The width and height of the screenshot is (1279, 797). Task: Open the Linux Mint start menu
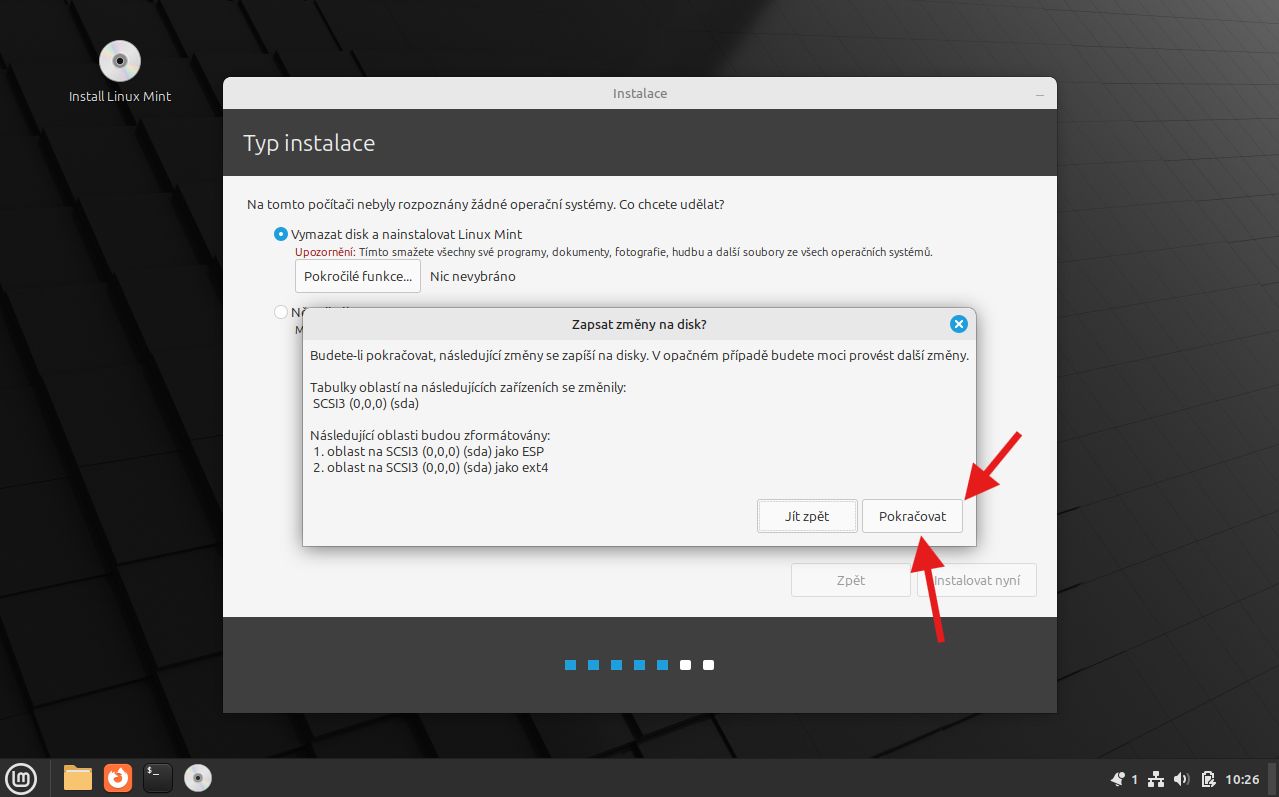pos(22,777)
